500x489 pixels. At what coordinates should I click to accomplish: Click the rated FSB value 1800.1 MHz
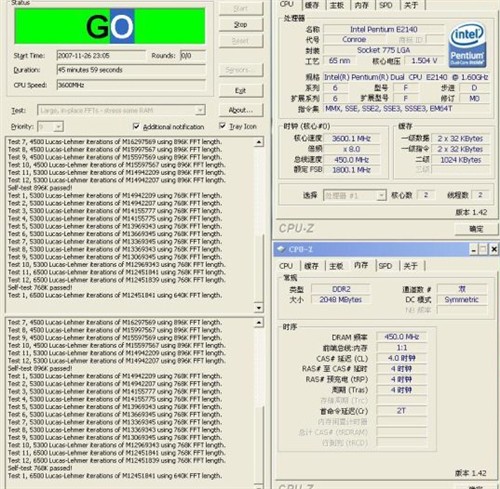[x=351, y=170]
